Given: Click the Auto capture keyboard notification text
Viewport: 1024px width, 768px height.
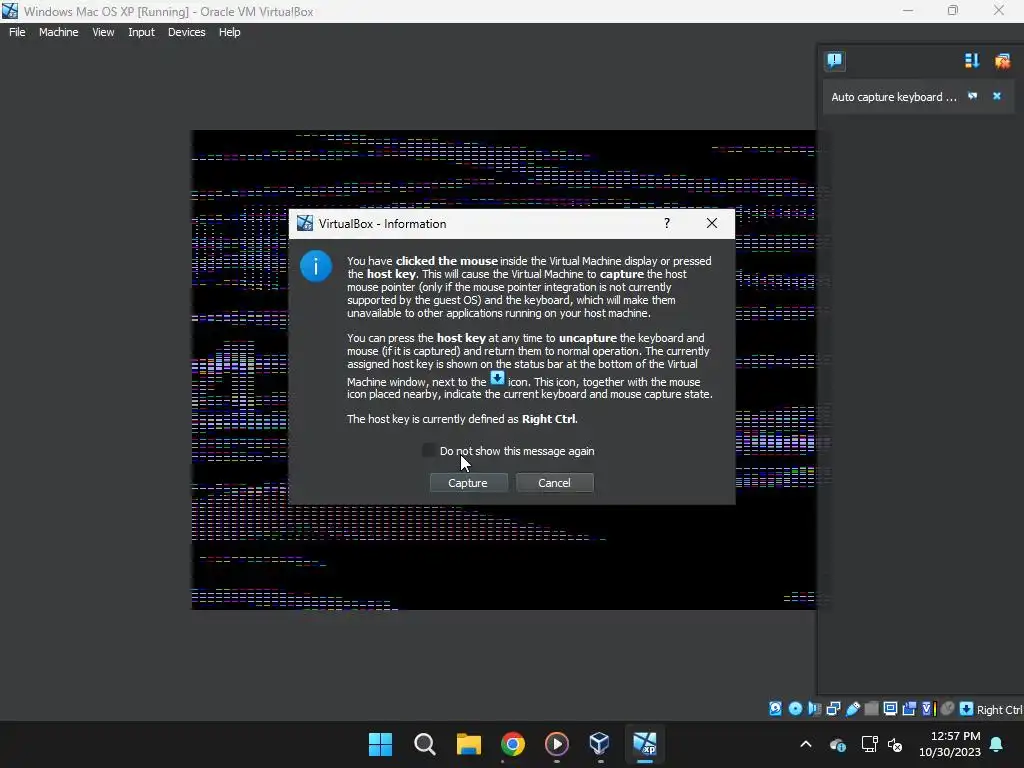Looking at the screenshot, I should pyautogui.click(x=893, y=97).
